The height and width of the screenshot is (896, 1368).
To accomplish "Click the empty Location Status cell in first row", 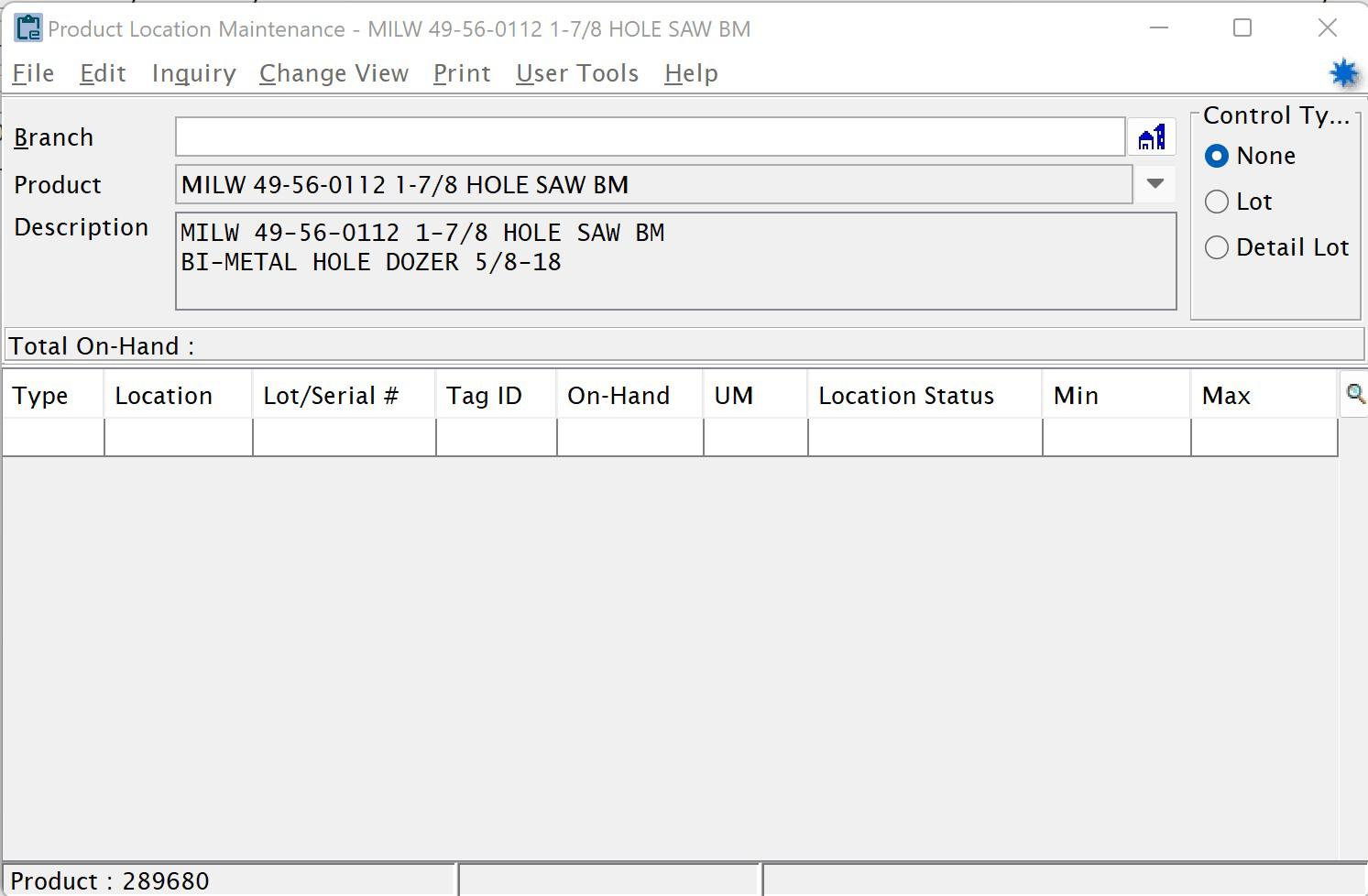I will (x=925, y=437).
